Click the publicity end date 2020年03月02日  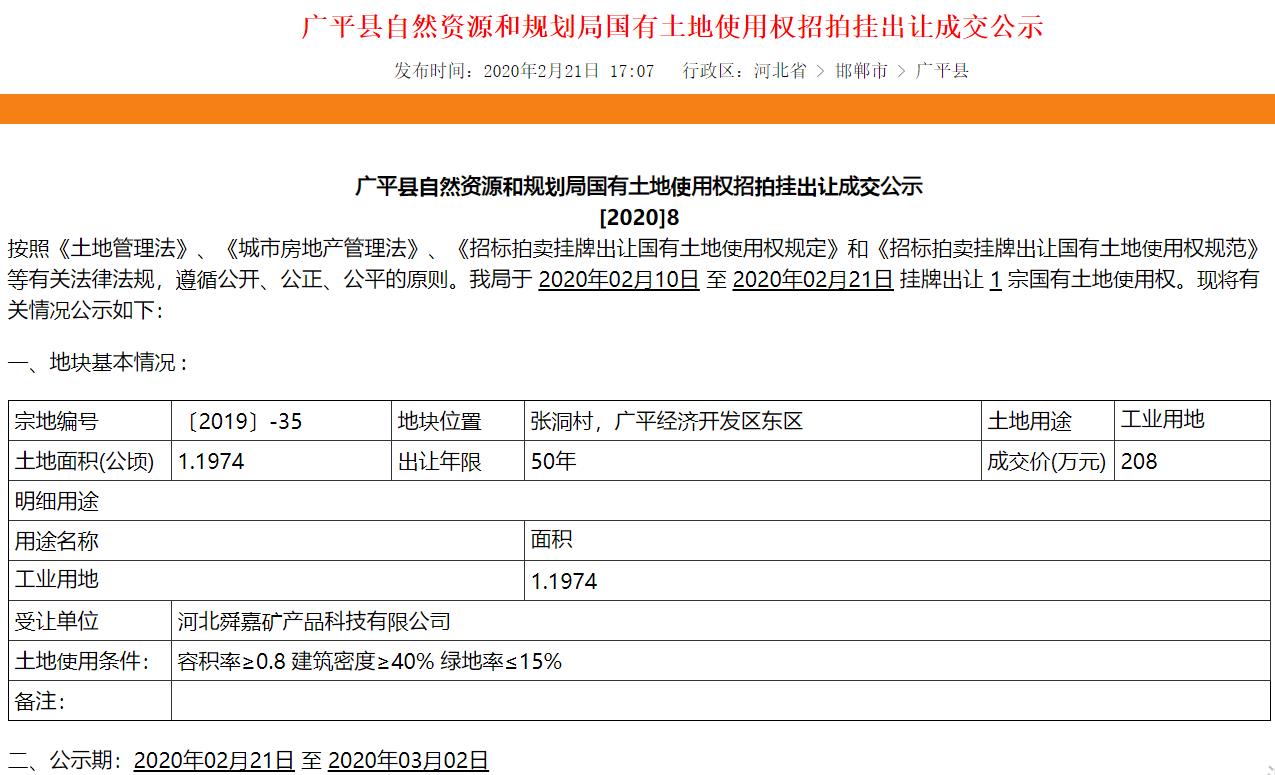pyautogui.click(x=408, y=761)
